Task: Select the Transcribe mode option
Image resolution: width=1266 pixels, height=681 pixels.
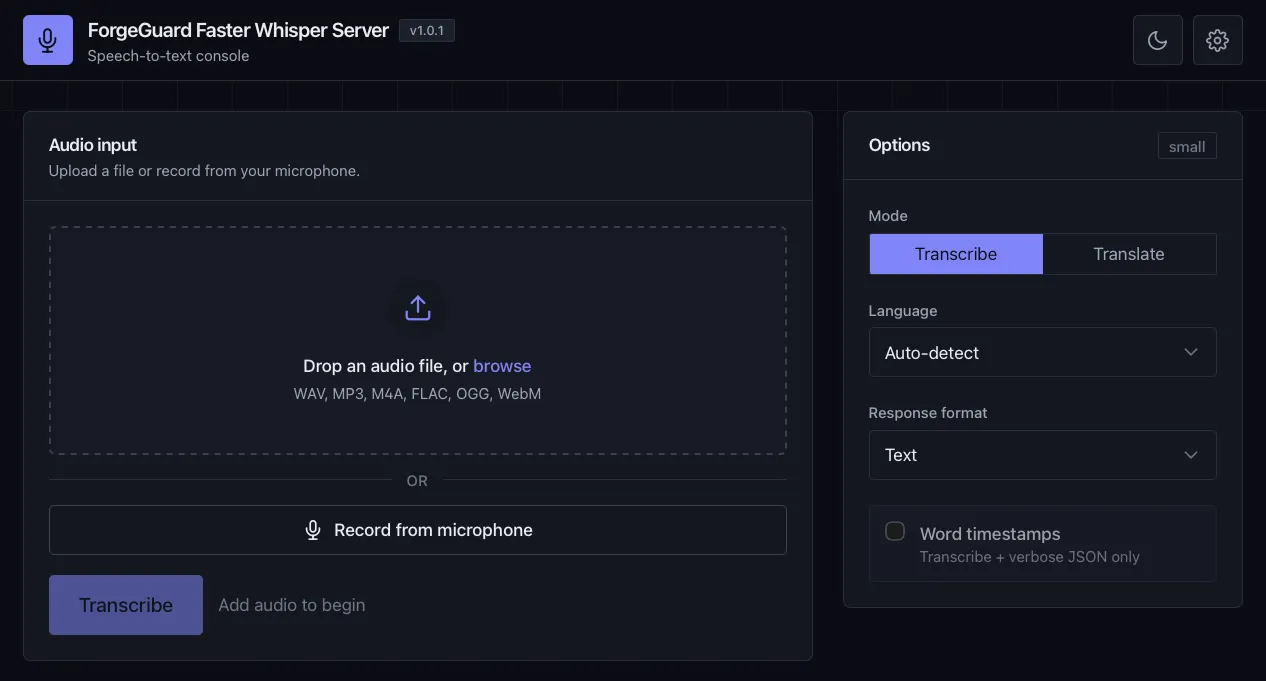Action: click(956, 254)
